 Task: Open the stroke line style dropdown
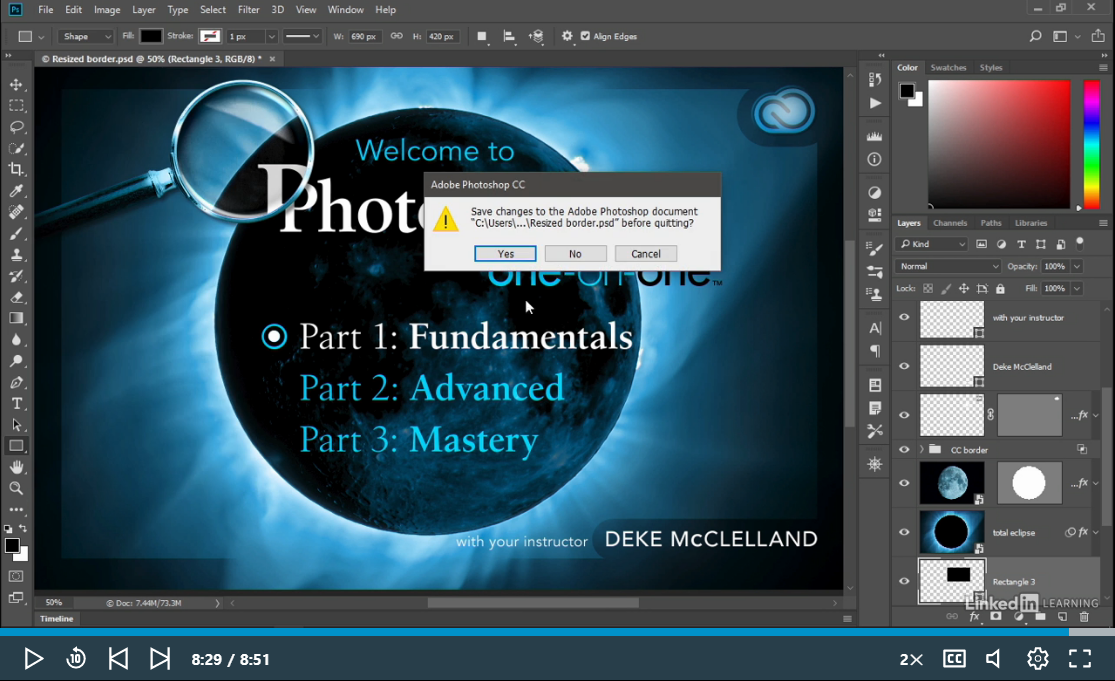pos(302,36)
